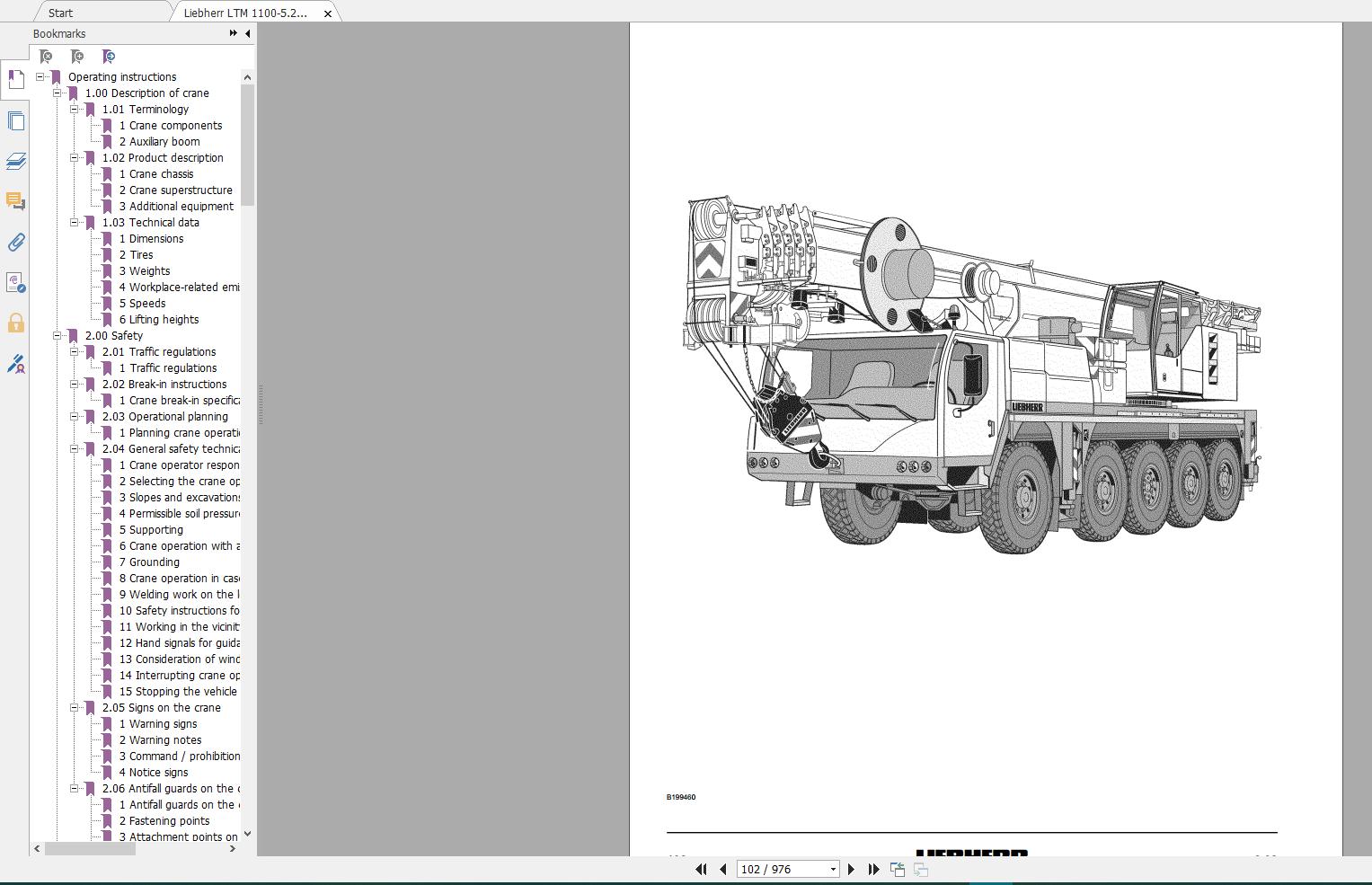Go back to the previous view
The height and width of the screenshot is (885, 1372).
click(x=897, y=869)
